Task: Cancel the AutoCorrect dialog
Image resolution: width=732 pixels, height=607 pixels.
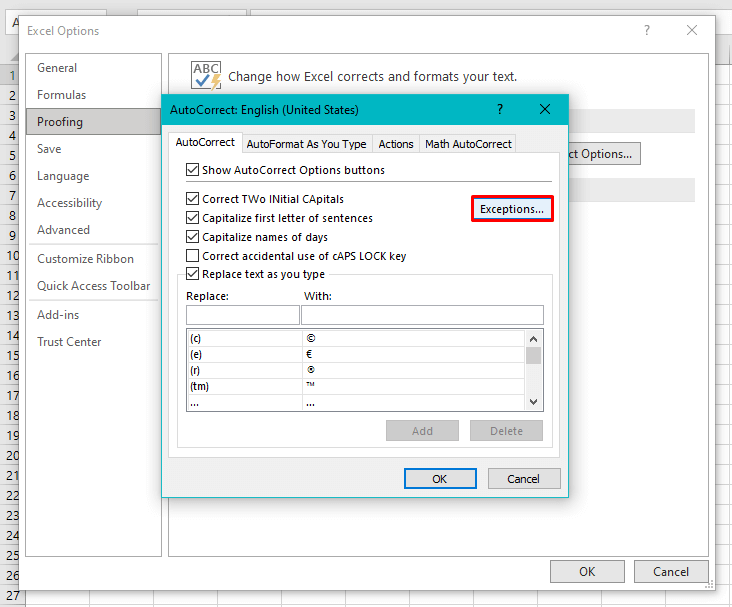Action: 523,479
